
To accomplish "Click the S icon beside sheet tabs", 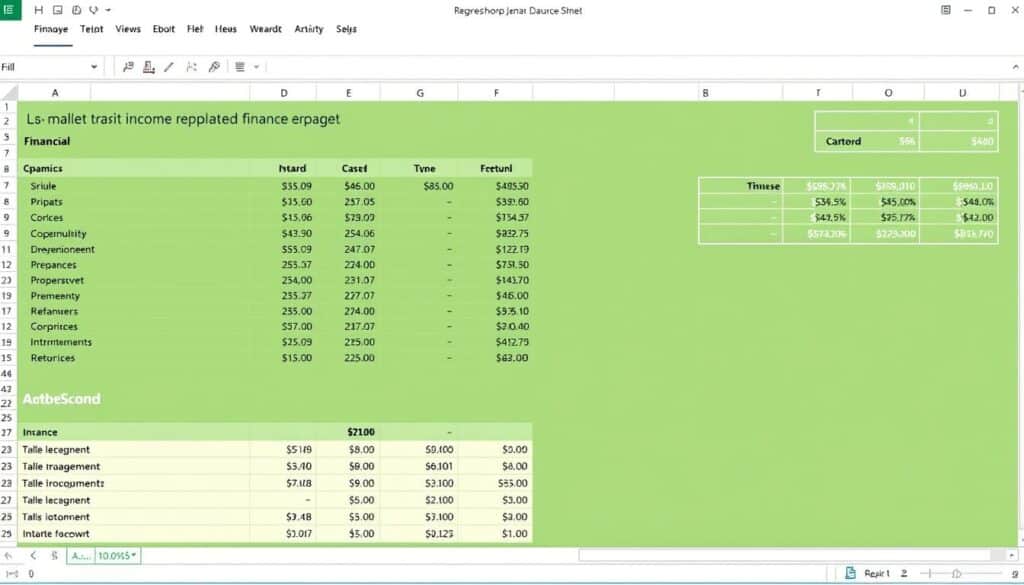I will click(x=55, y=556).
